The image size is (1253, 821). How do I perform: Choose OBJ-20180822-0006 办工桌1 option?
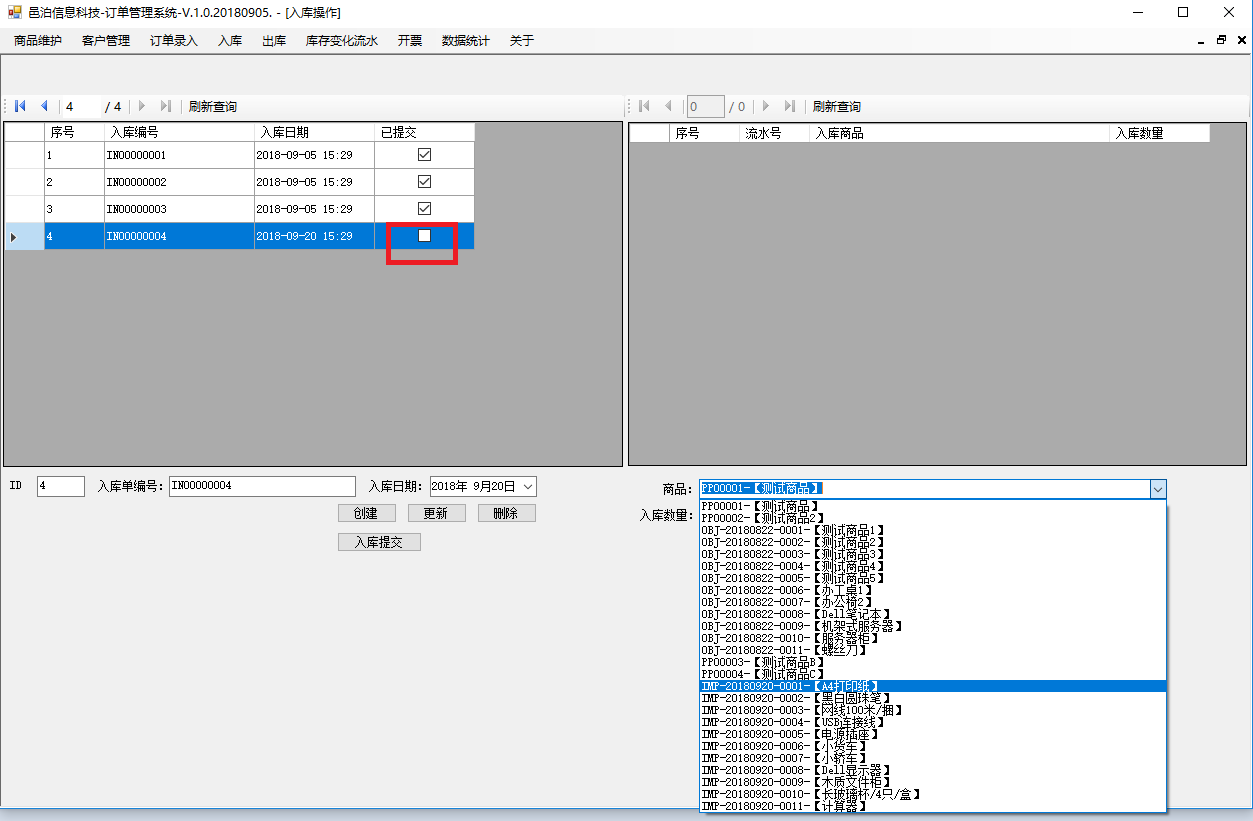pos(933,590)
